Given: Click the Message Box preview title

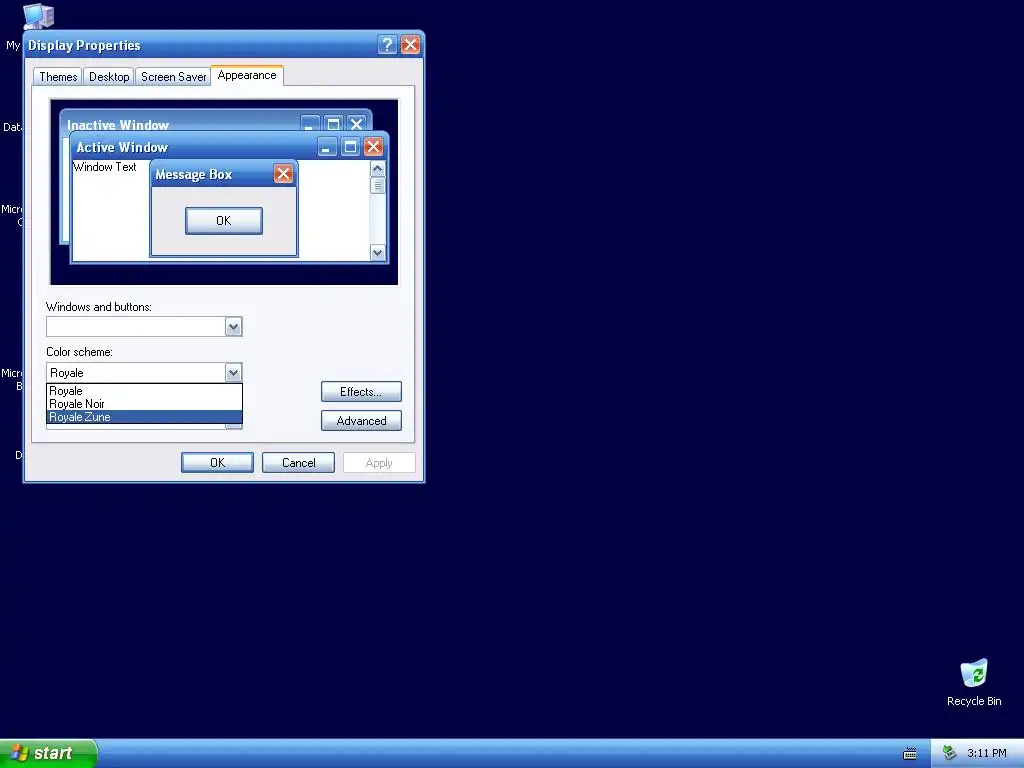Looking at the screenshot, I should tap(193, 174).
